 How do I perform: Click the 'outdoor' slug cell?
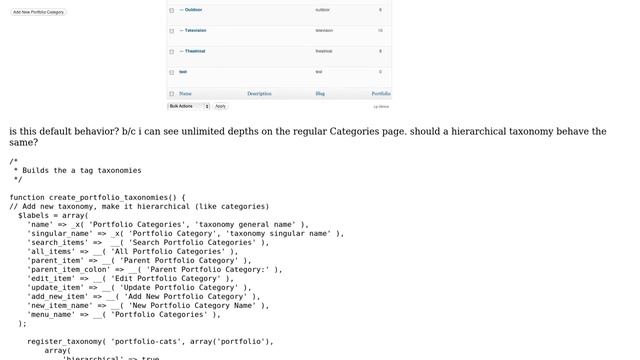[322, 10]
